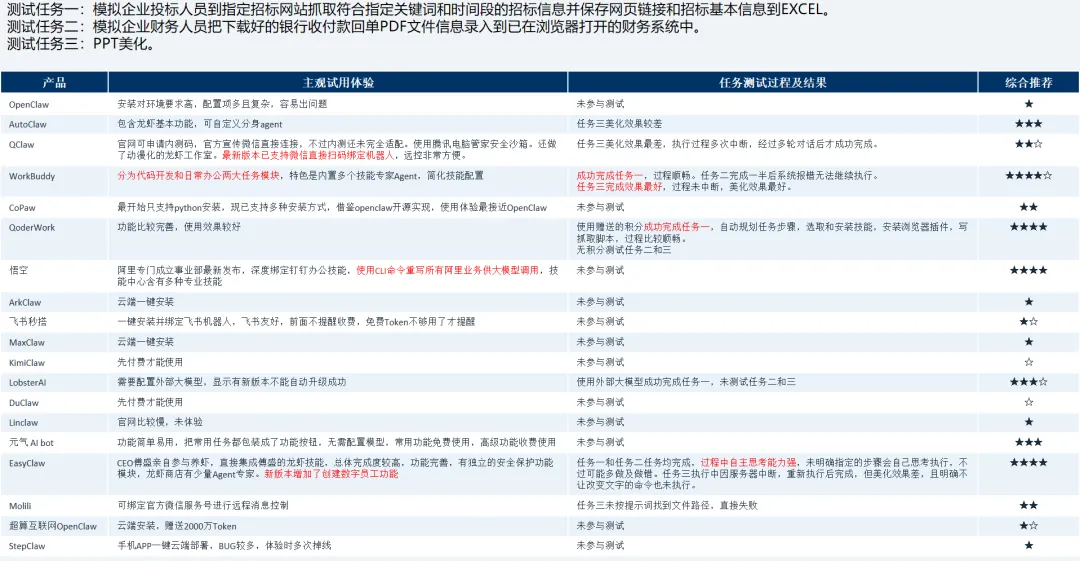1080x561 pixels.
Task: Click '任务三美化效果较差' in AutoClaw row
Action: tap(619, 124)
